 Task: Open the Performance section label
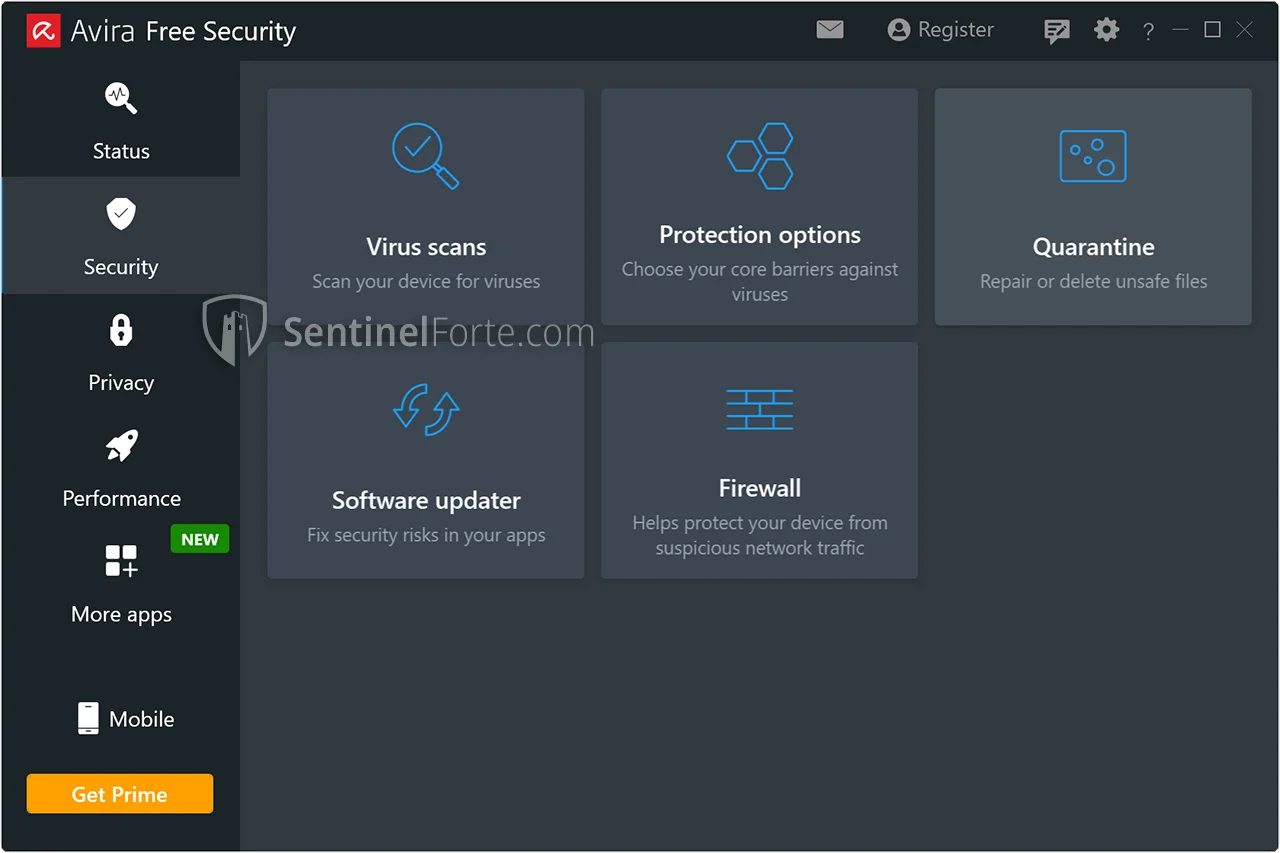pos(122,498)
